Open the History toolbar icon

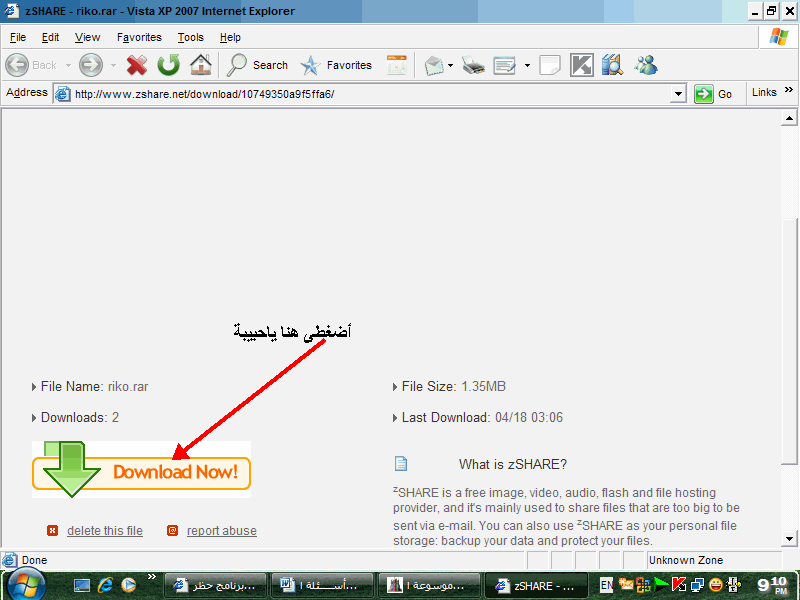click(396, 65)
